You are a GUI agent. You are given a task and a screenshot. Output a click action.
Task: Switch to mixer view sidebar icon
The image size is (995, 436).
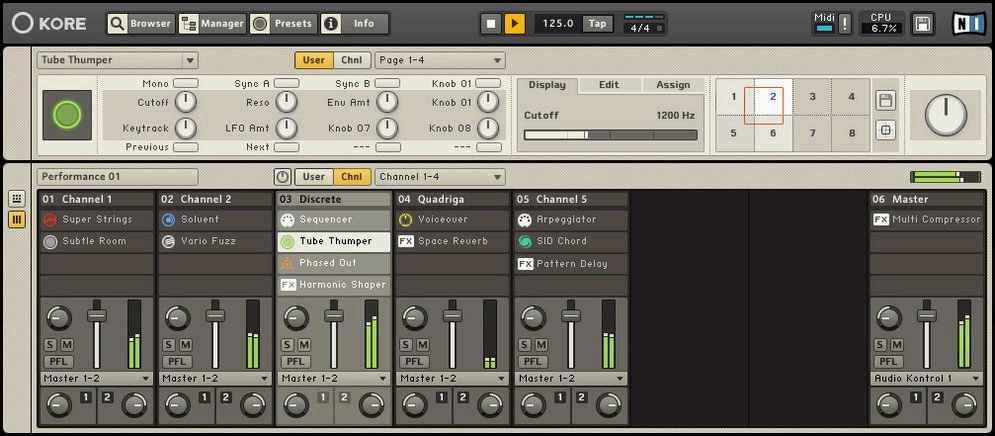pos(17,220)
